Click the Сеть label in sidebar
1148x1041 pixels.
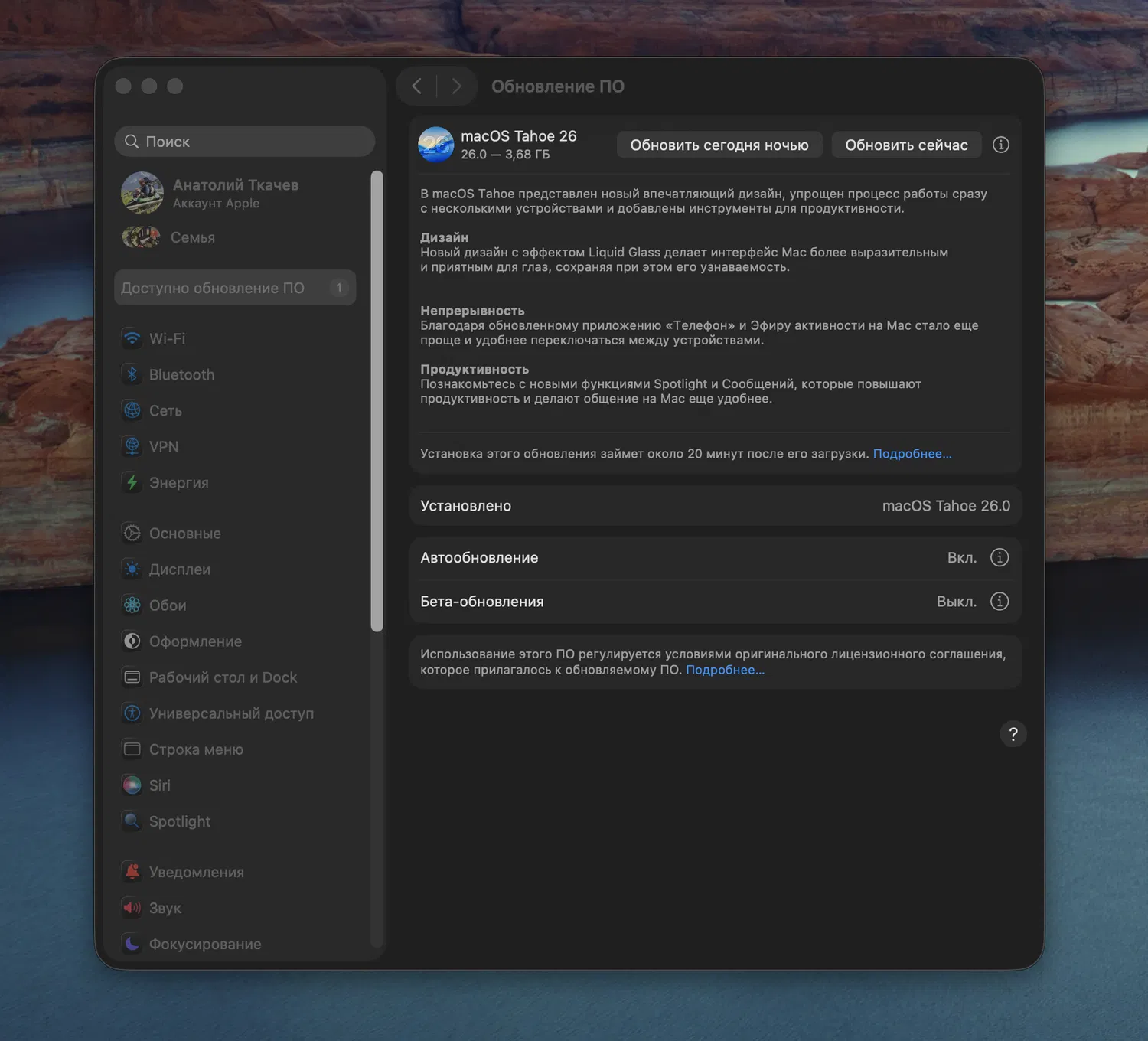[165, 410]
